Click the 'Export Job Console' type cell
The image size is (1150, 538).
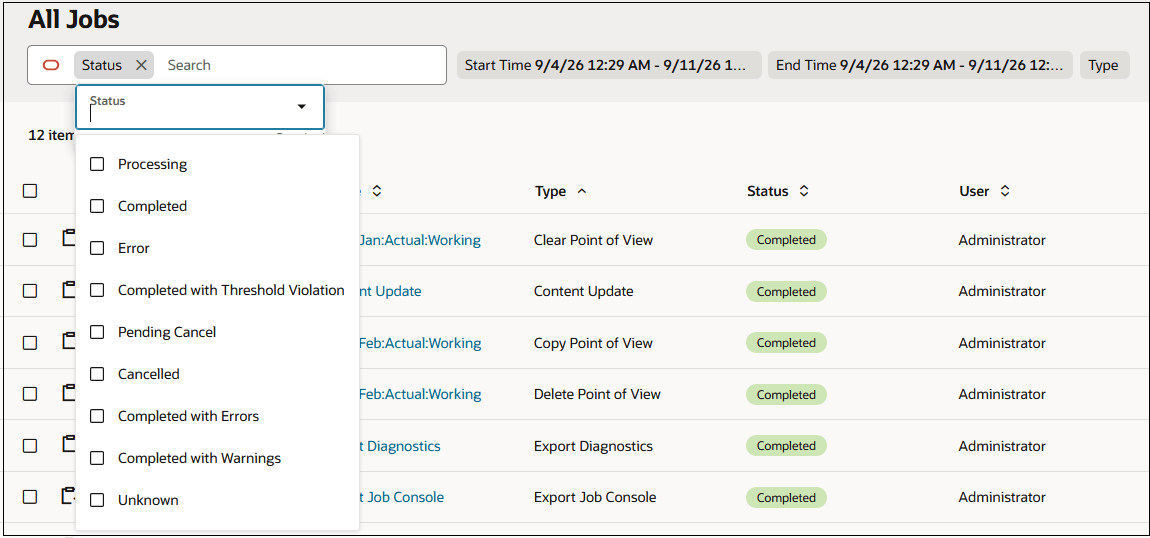point(595,497)
